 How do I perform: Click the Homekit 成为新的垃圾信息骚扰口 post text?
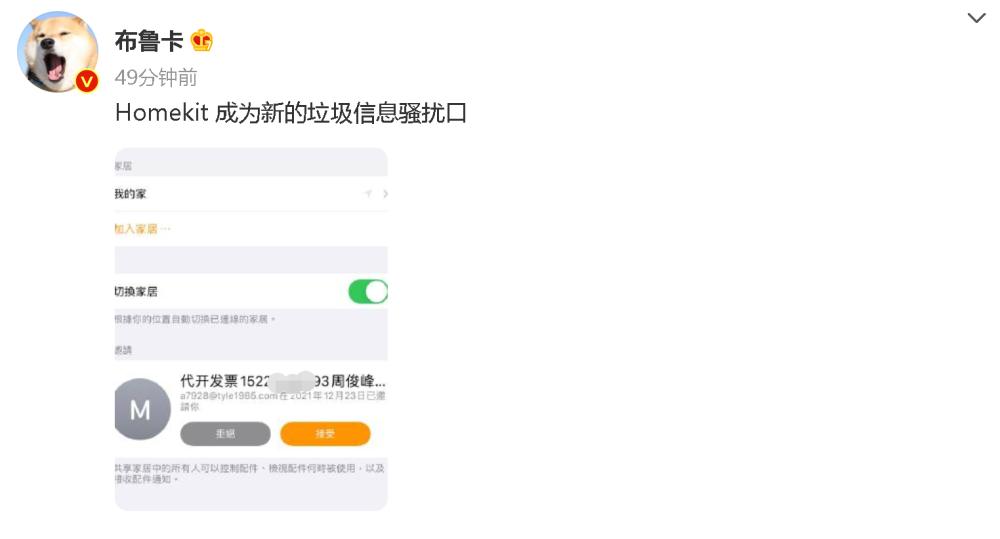click(x=291, y=114)
